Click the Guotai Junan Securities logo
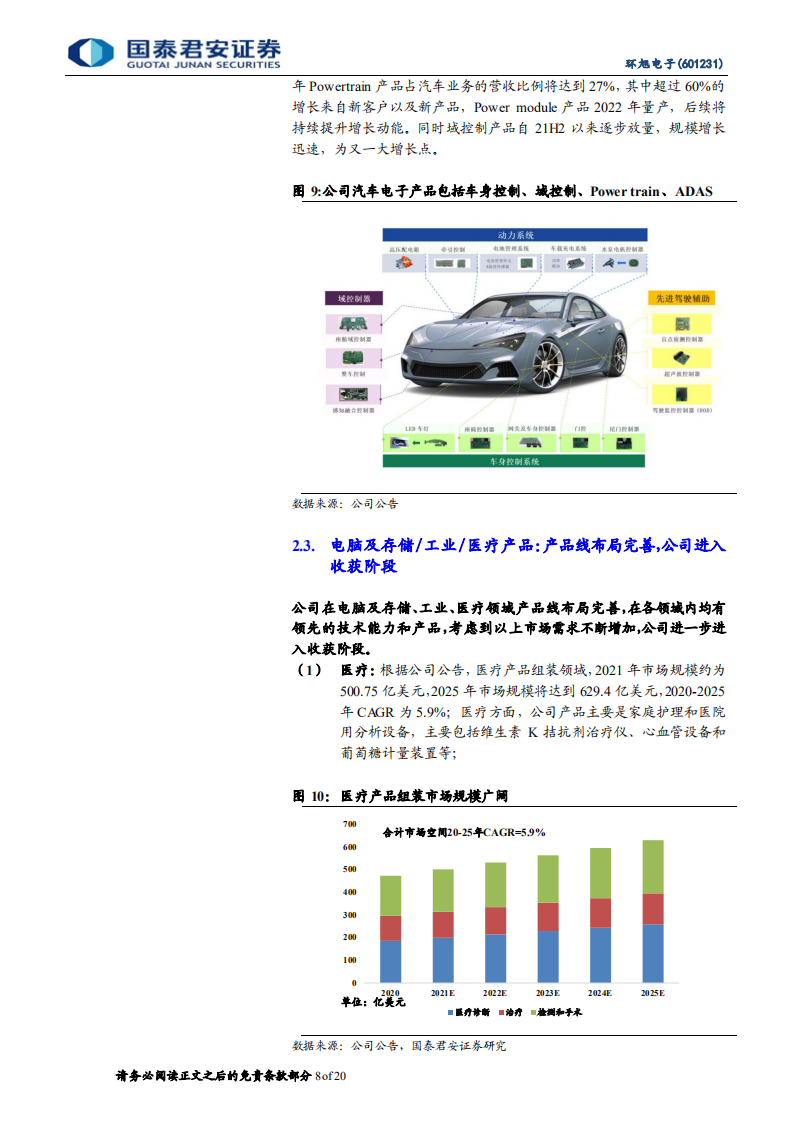 point(174,54)
